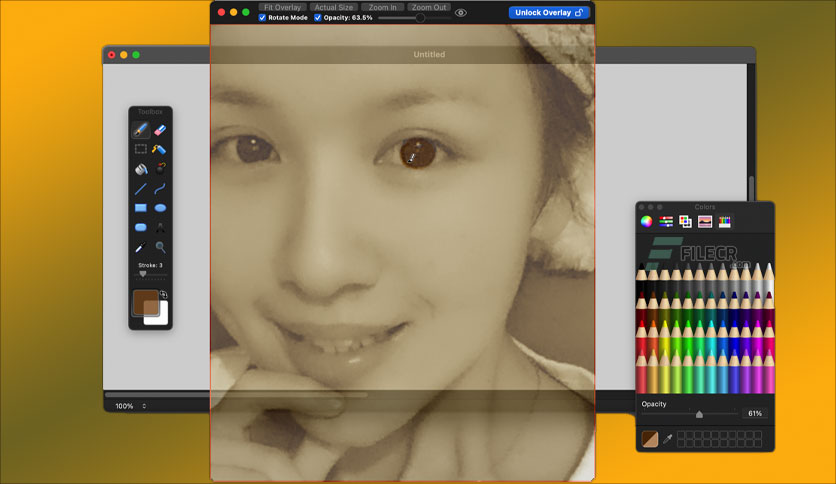Select the Bomb tool
Image resolution: width=836 pixels, height=484 pixels.
click(x=160, y=168)
